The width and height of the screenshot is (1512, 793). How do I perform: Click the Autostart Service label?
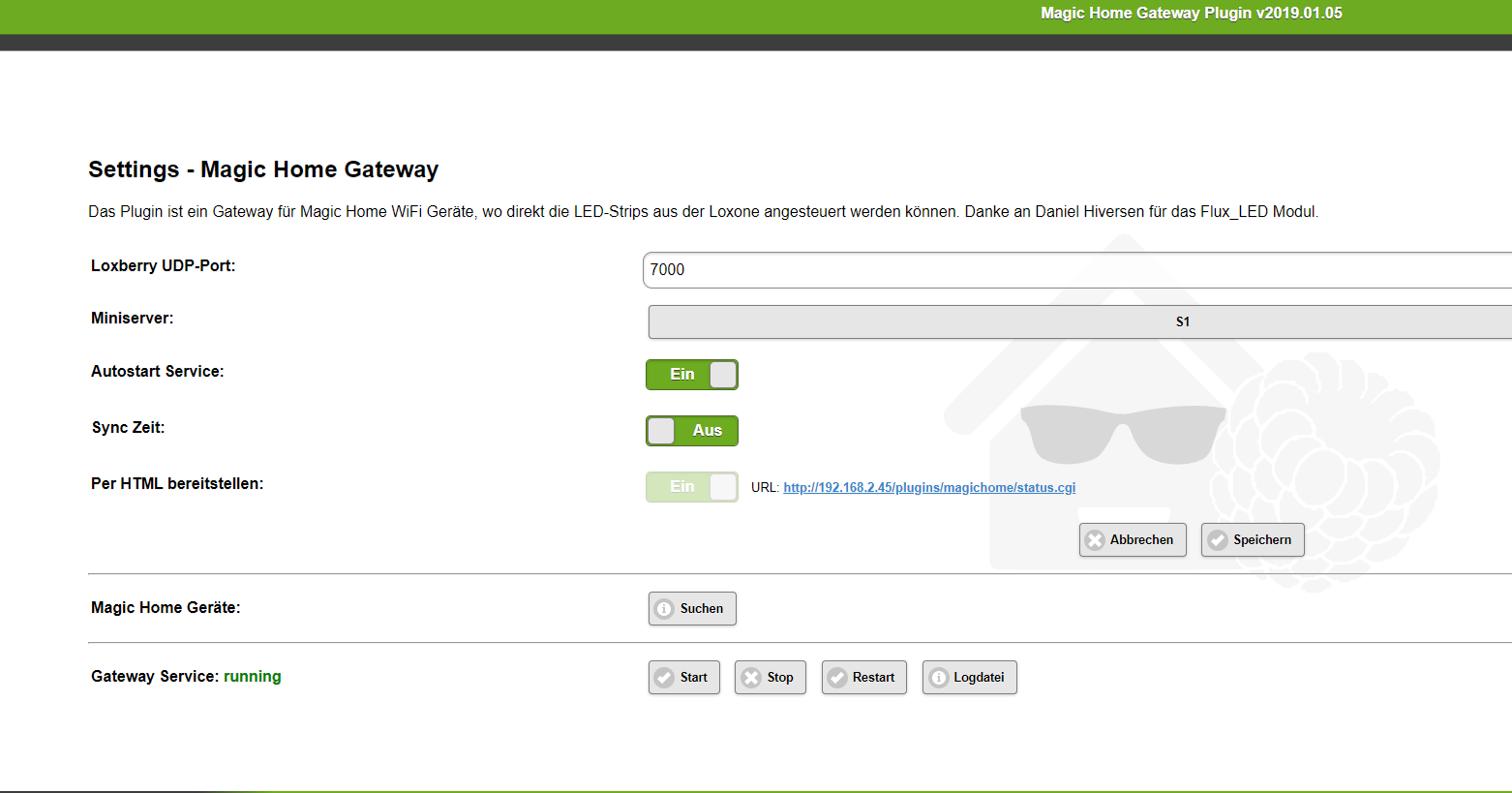pos(158,372)
